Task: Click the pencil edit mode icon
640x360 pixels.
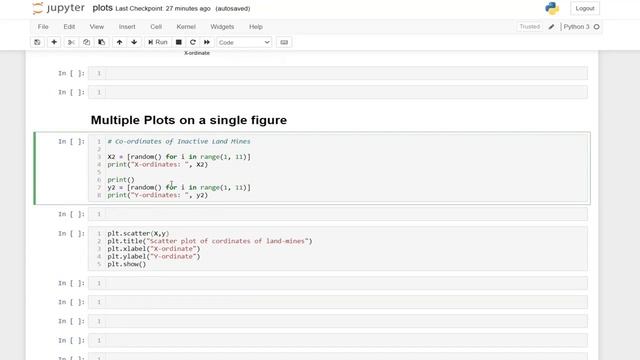Action: pos(551,27)
